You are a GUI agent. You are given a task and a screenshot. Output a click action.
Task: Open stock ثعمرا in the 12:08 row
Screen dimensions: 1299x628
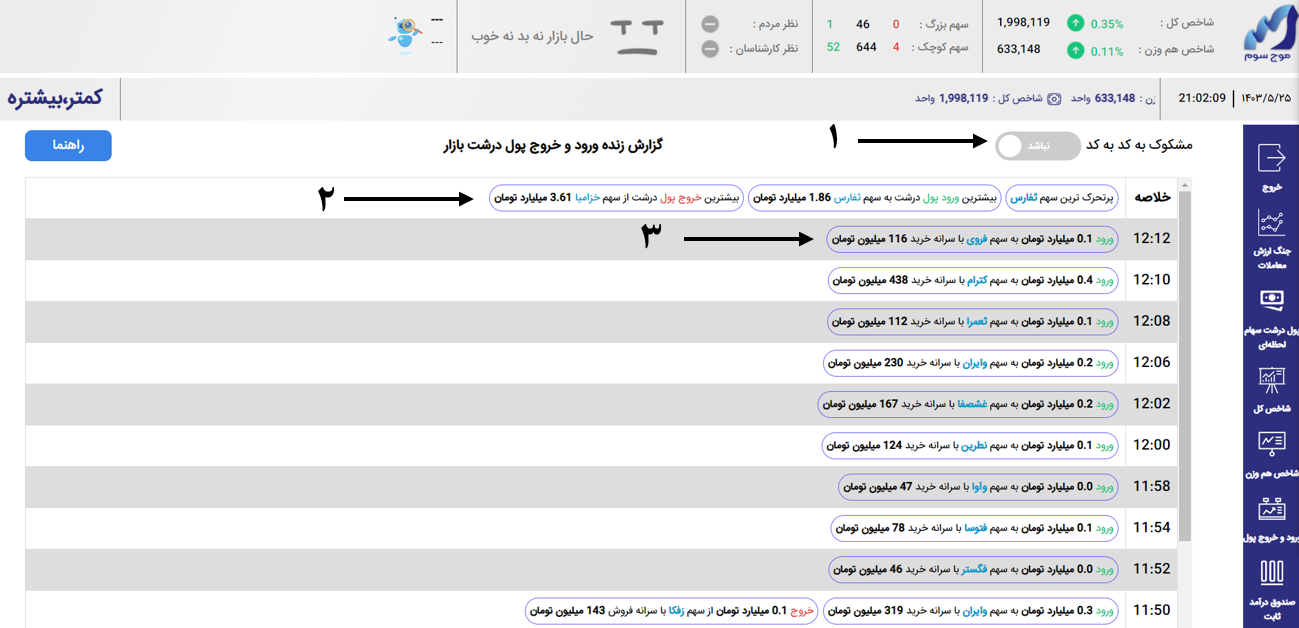point(977,321)
